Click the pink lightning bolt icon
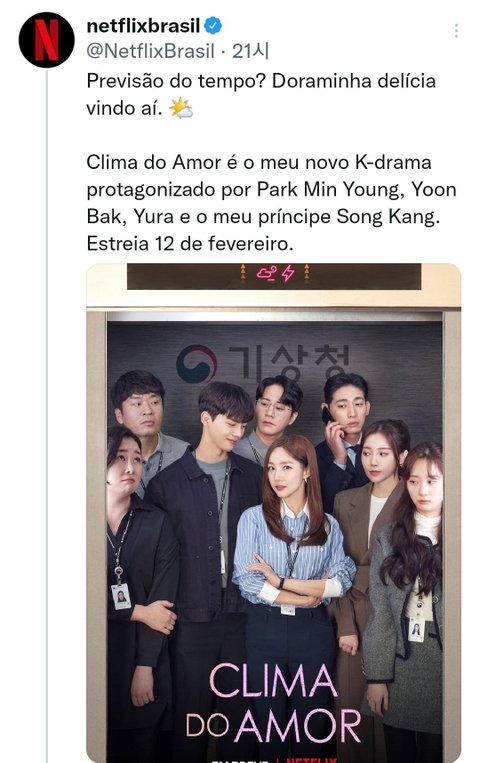The width and height of the screenshot is (480, 763). click(x=288, y=273)
